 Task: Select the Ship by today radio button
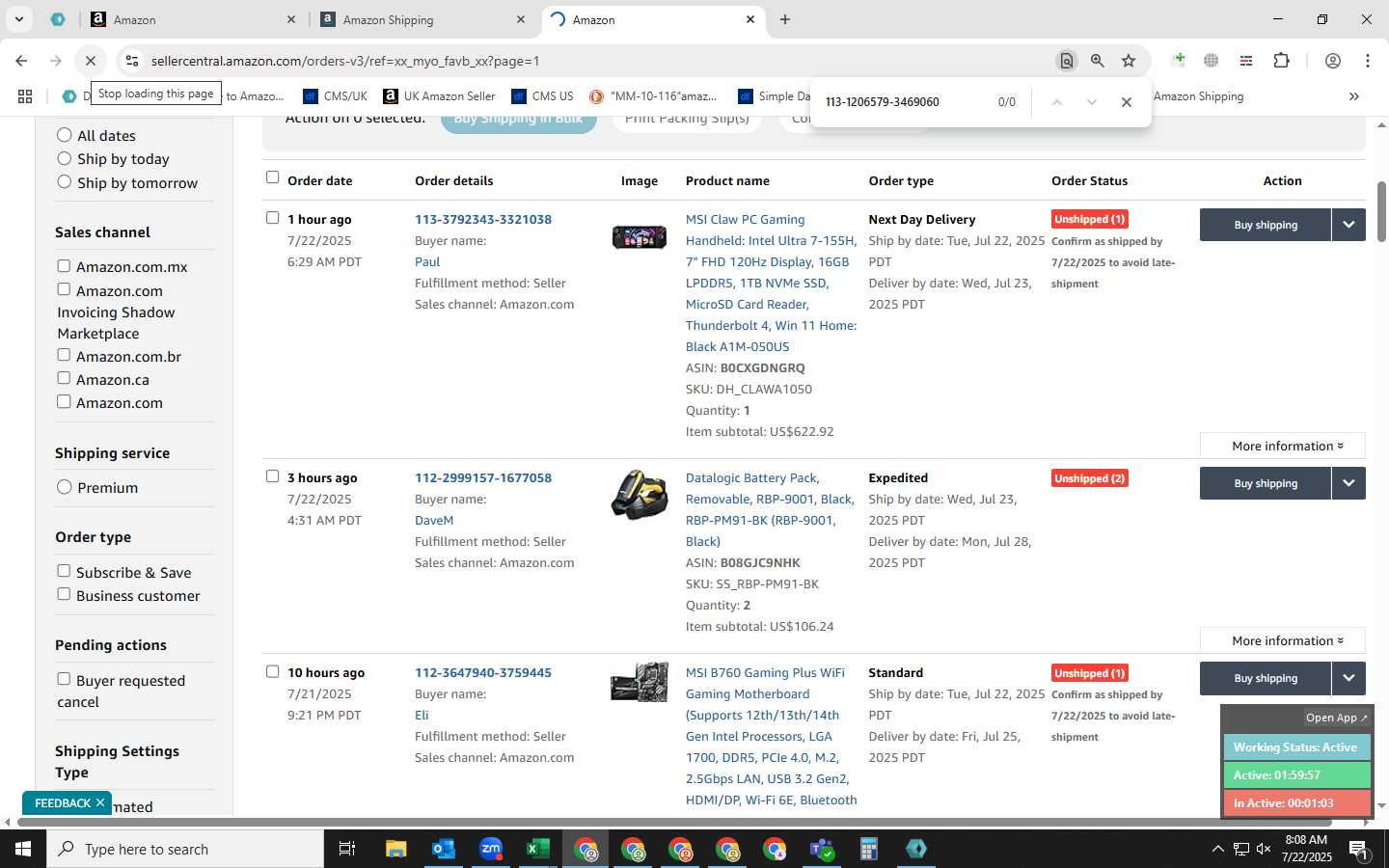tap(65, 158)
